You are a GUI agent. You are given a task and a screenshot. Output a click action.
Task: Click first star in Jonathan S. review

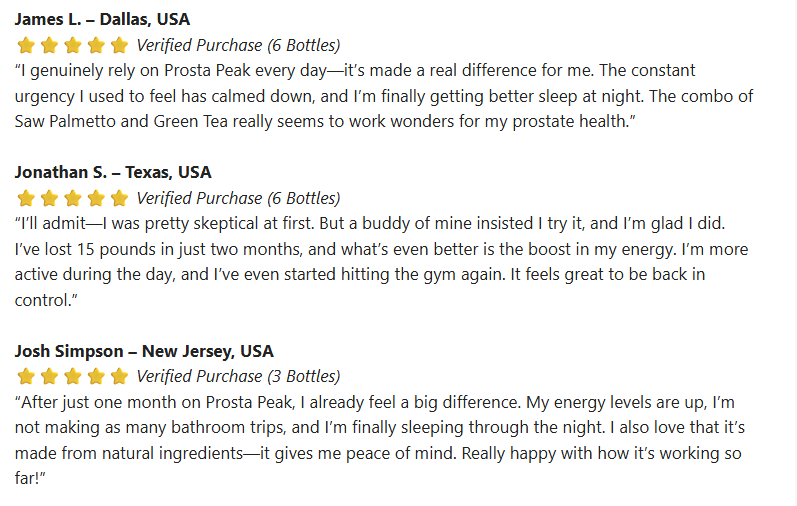point(26,198)
